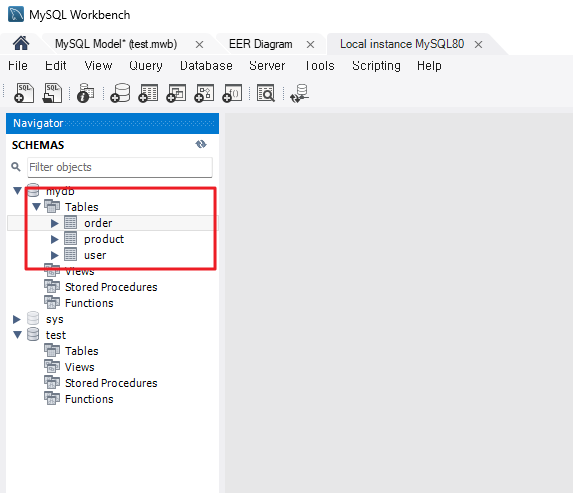Select mydb Functions node
The height and width of the screenshot is (493, 573).
pyautogui.click(x=89, y=303)
